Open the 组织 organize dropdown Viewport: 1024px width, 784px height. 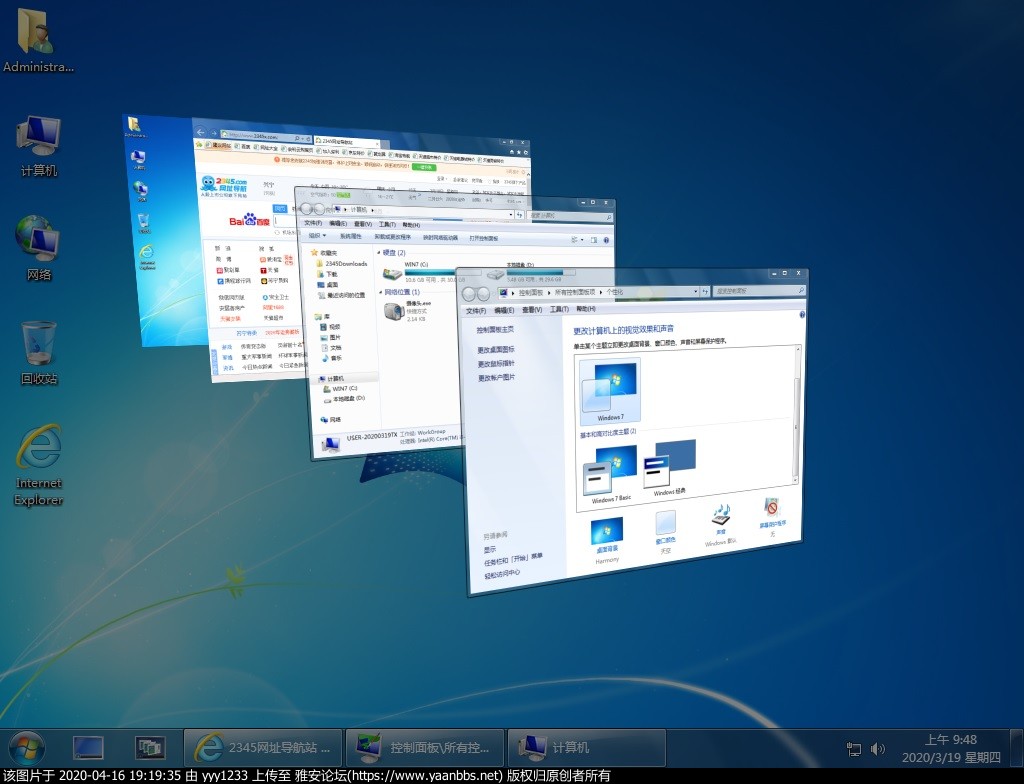(317, 236)
